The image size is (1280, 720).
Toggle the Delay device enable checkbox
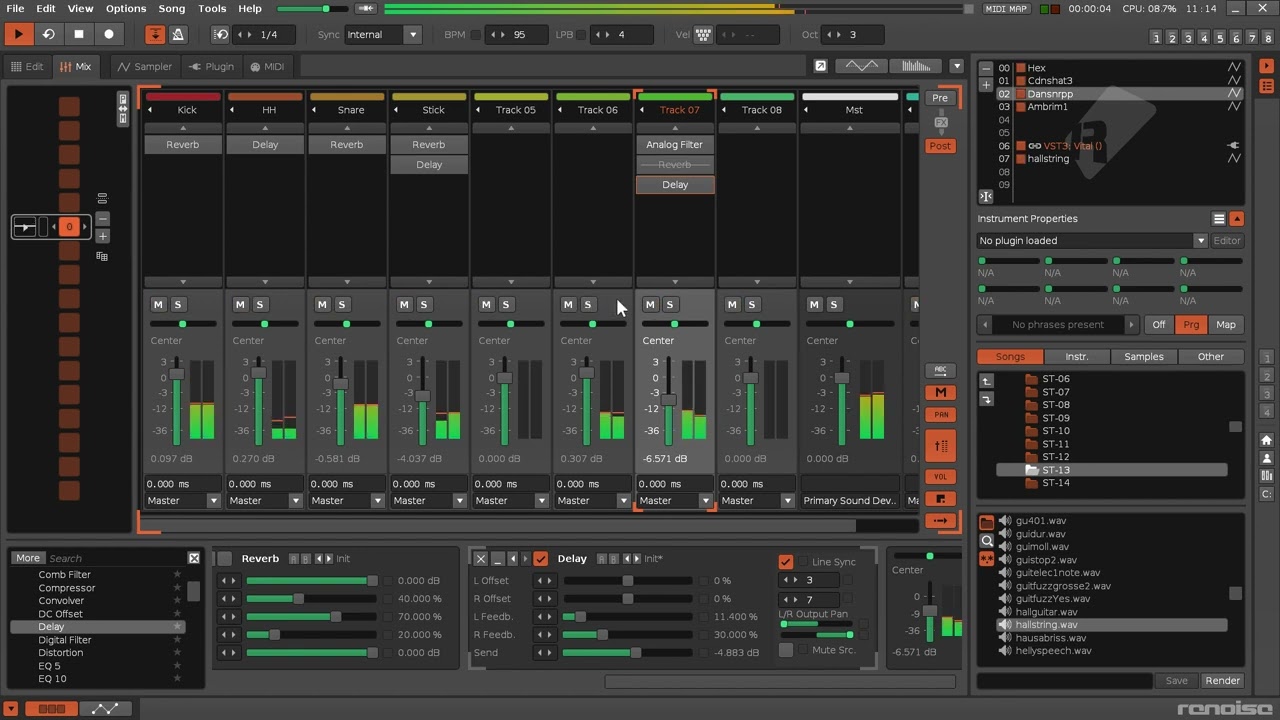[x=541, y=559]
